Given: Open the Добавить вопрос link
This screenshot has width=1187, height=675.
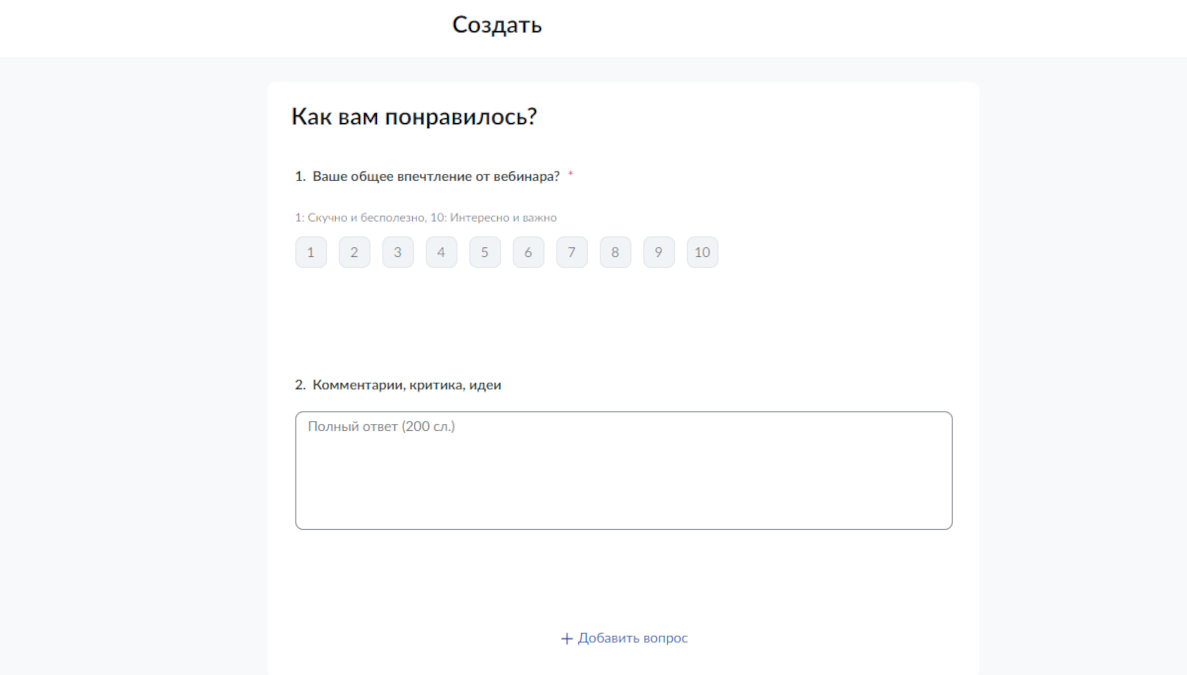Looking at the screenshot, I should point(631,637).
